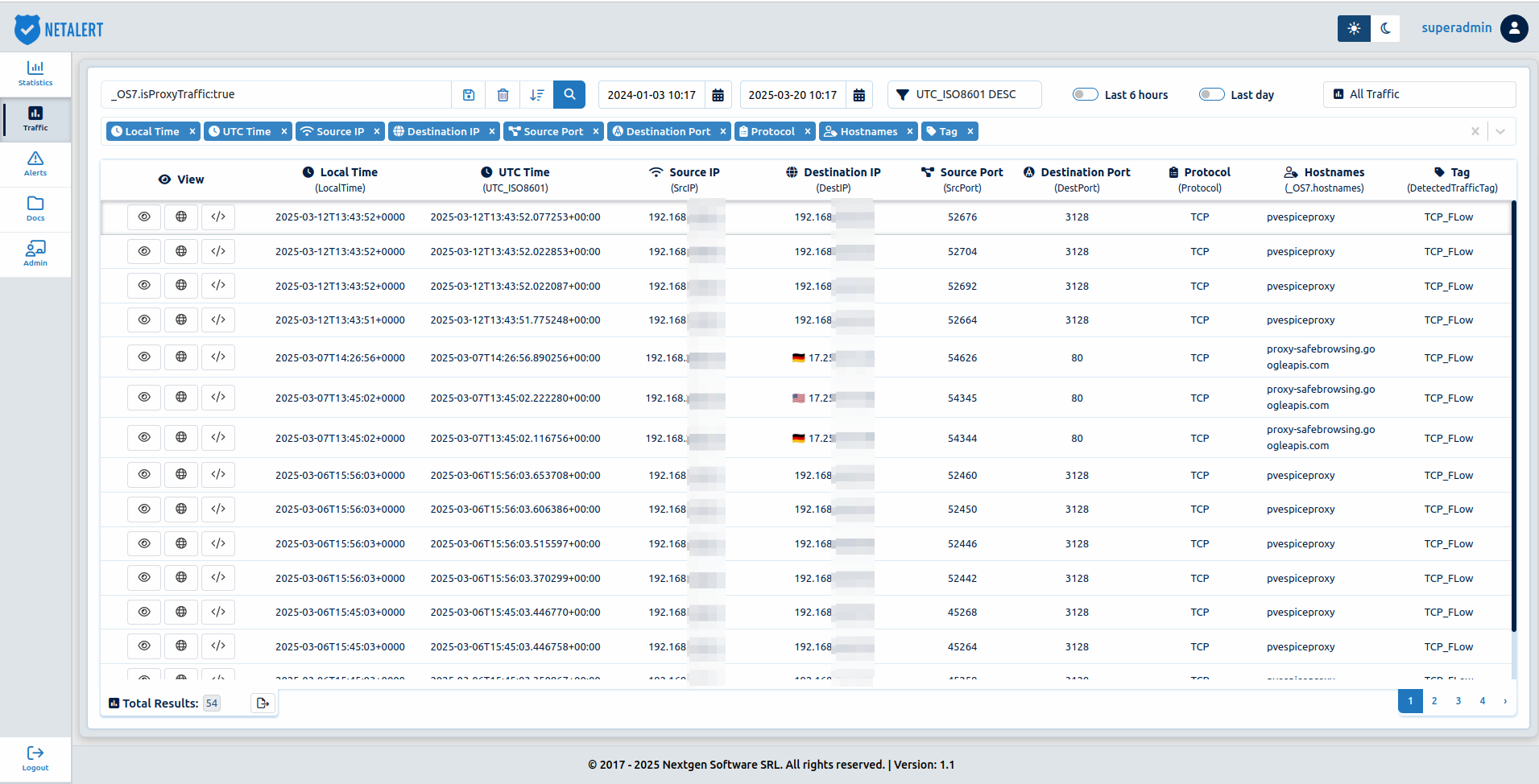Screen dimensions: 1539x784
Task: Switch to dark theme moon icon
Action: pyautogui.click(x=1385, y=28)
